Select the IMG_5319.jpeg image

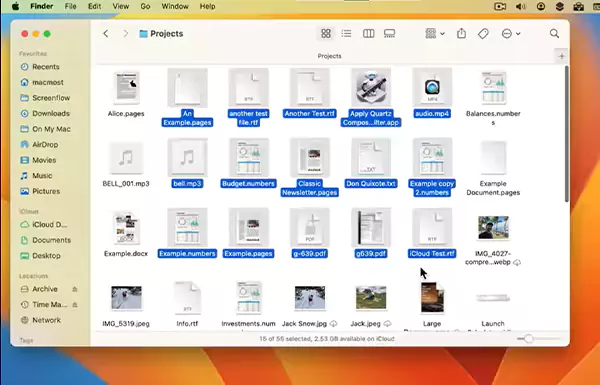[126, 306]
